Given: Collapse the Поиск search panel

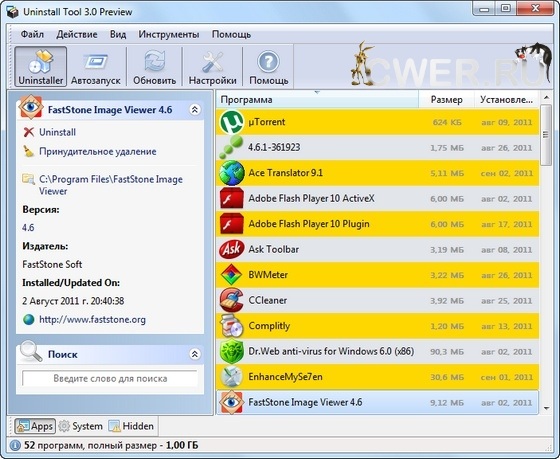Looking at the screenshot, I should click(x=195, y=354).
